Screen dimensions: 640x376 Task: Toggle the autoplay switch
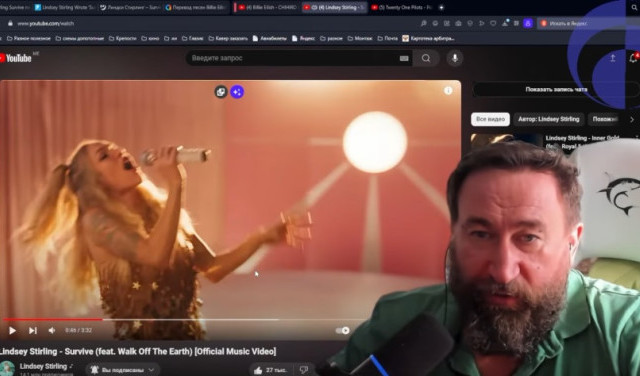click(342, 330)
